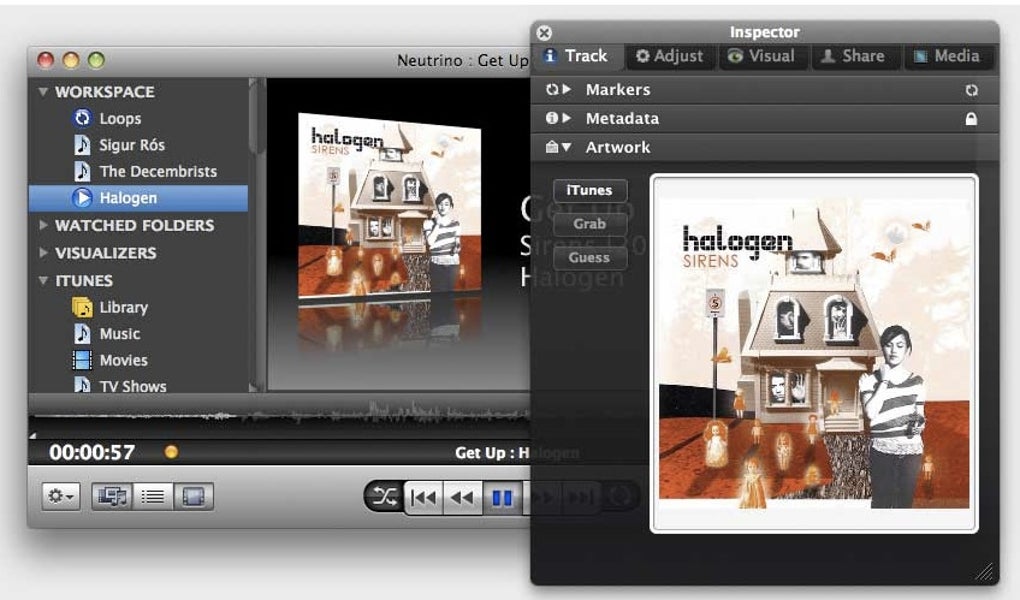
Task: Switch to the list view button
Action: point(153,497)
